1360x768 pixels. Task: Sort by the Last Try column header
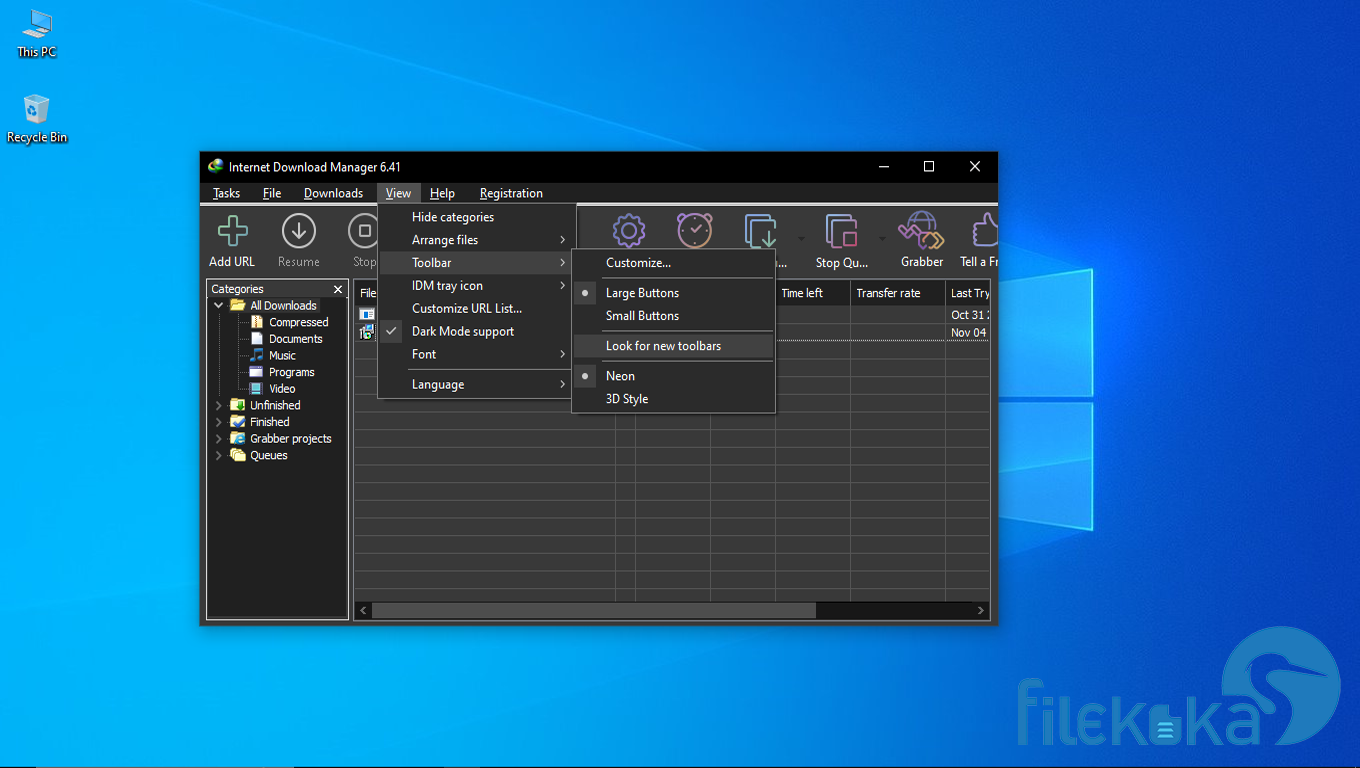tap(968, 293)
